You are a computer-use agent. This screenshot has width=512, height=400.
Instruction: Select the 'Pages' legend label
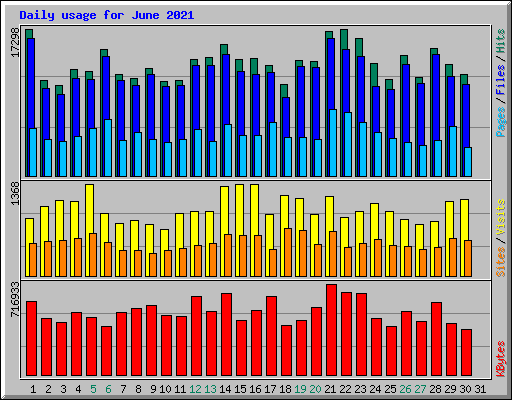click(500, 122)
